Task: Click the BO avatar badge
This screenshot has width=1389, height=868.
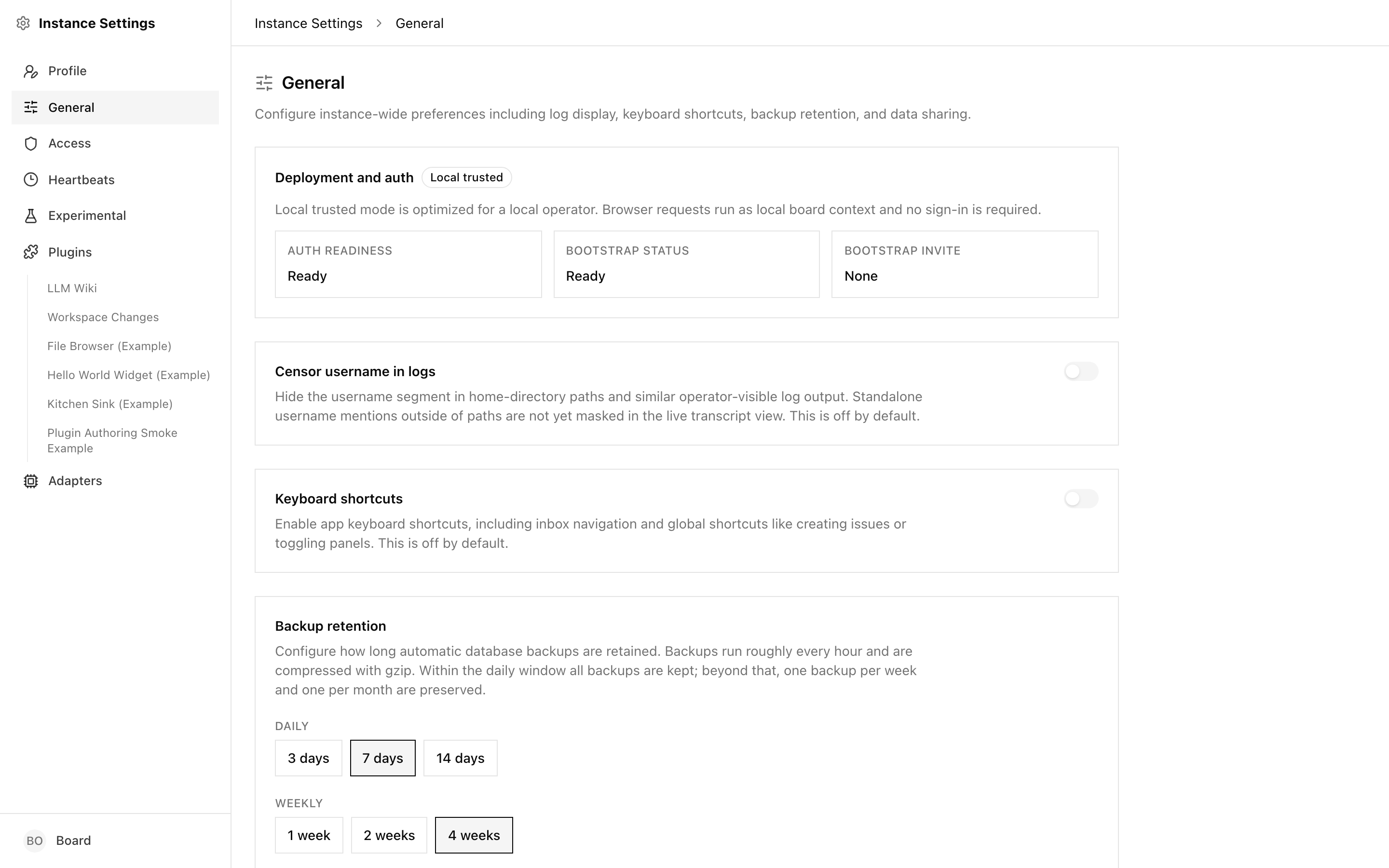Action: [x=34, y=841]
